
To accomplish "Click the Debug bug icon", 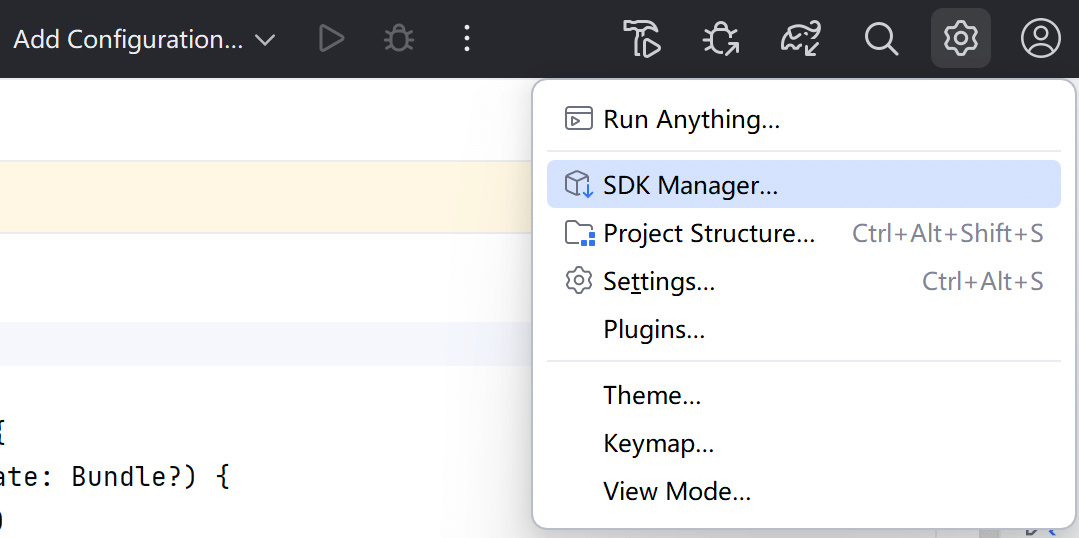I will click(399, 40).
